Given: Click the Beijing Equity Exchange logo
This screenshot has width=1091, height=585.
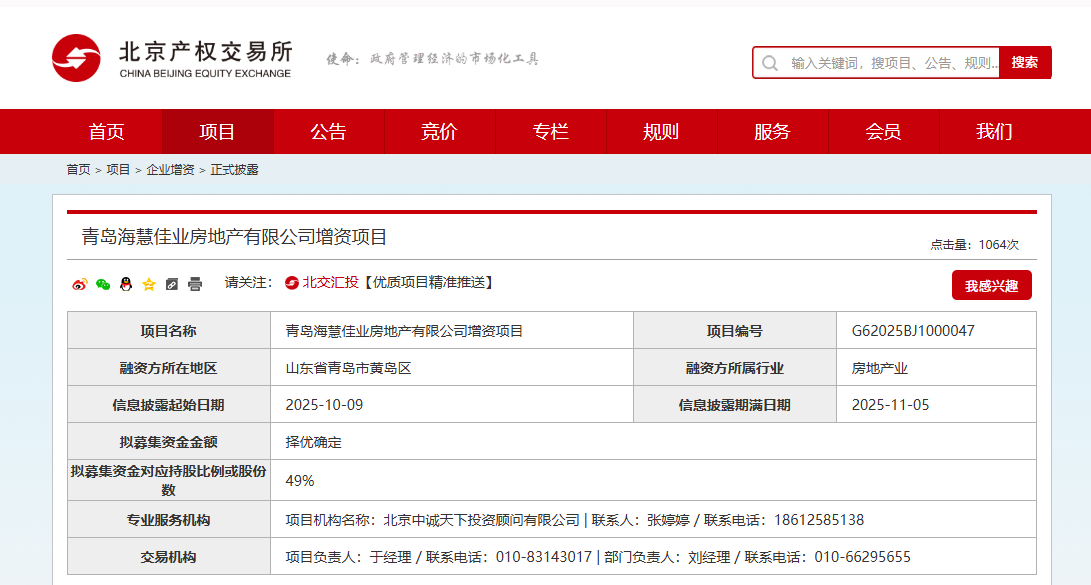Looking at the screenshot, I should pos(172,60).
